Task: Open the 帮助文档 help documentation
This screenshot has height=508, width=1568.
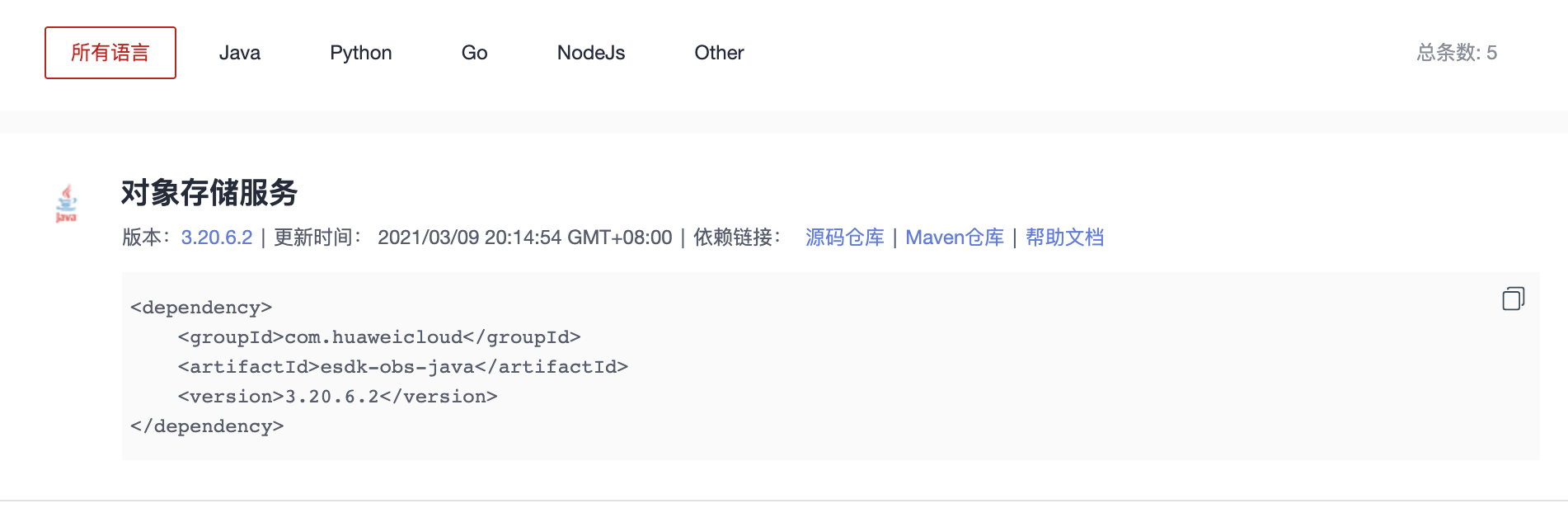Action: point(1064,238)
